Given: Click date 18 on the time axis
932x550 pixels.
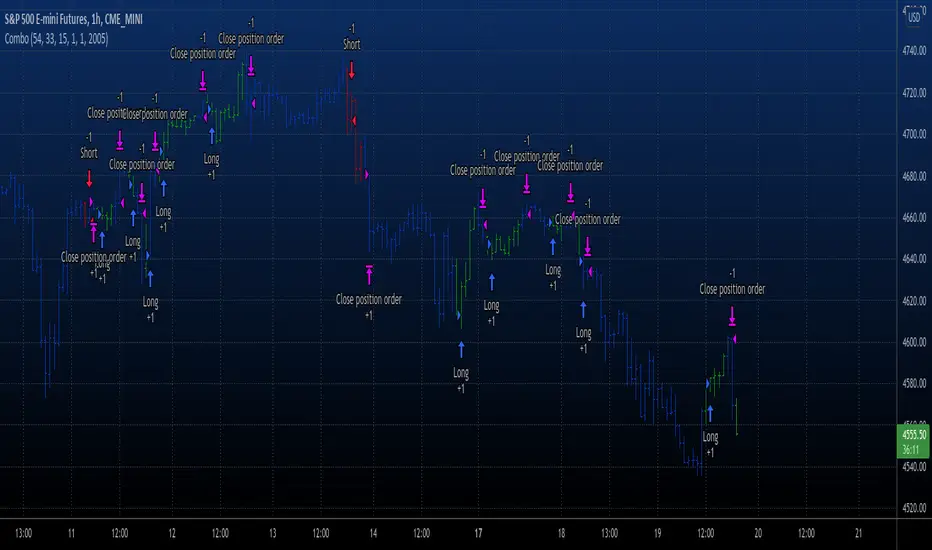Looking at the screenshot, I should [x=561, y=533].
